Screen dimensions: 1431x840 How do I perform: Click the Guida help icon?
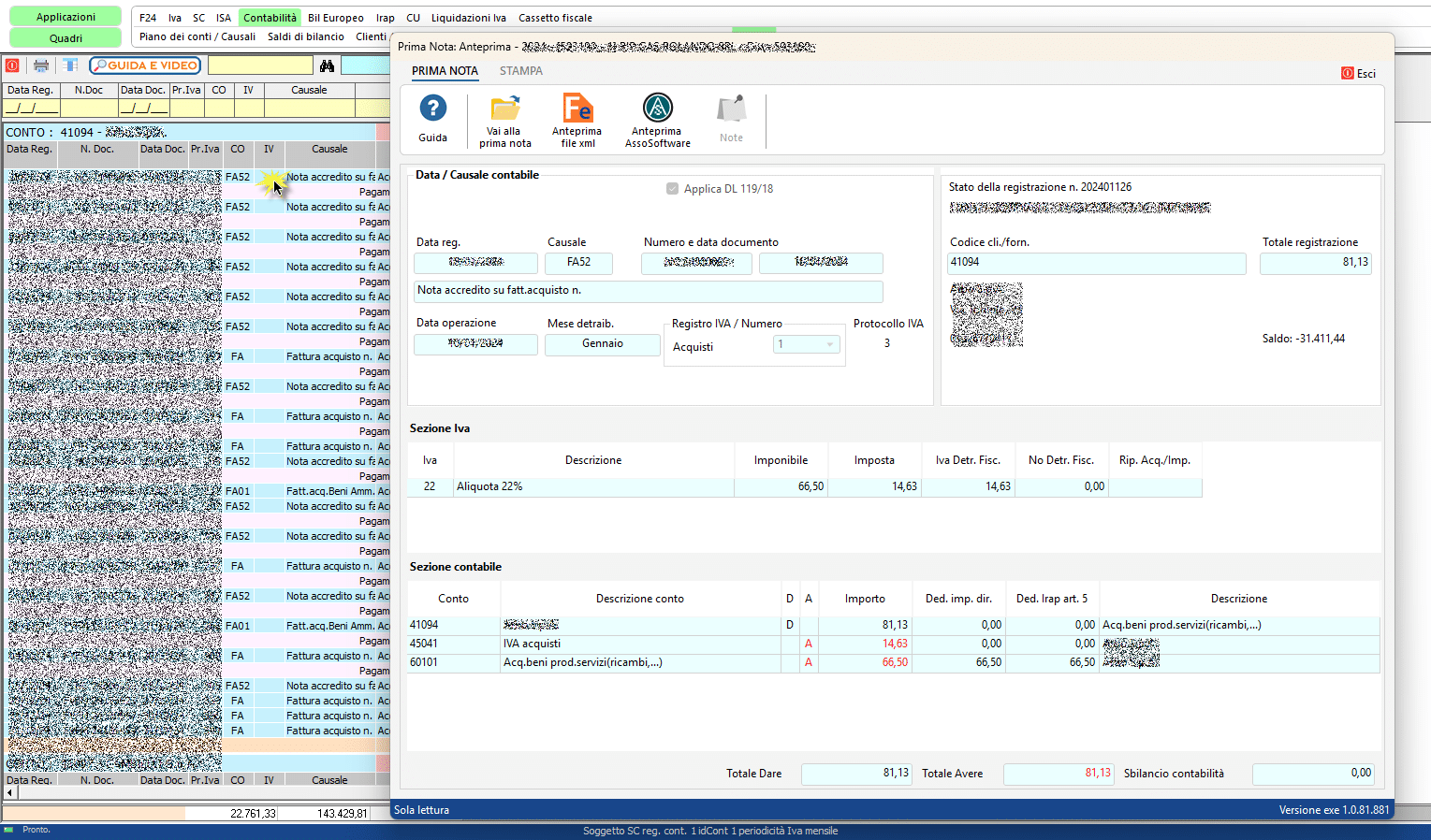(x=432, y=109)
